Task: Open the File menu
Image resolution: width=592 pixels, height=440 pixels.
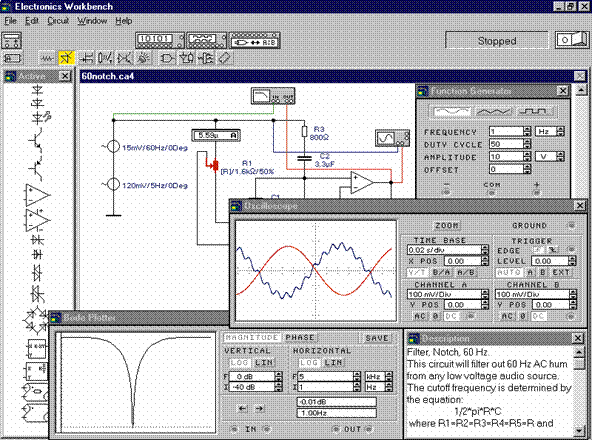Action: pos(11,21)
